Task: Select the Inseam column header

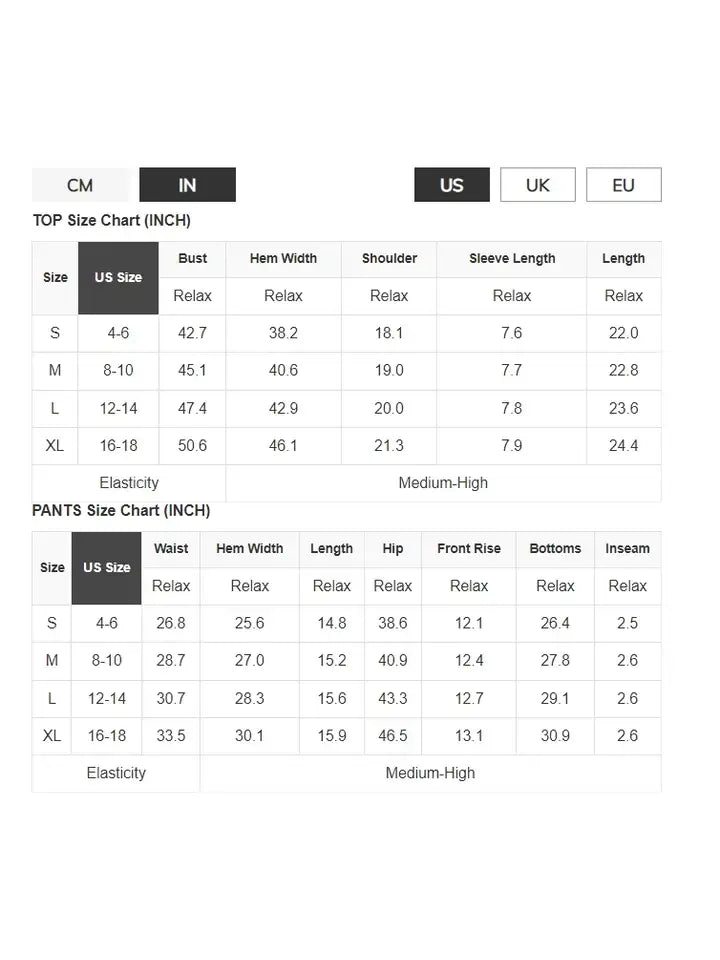Action: 628,549
